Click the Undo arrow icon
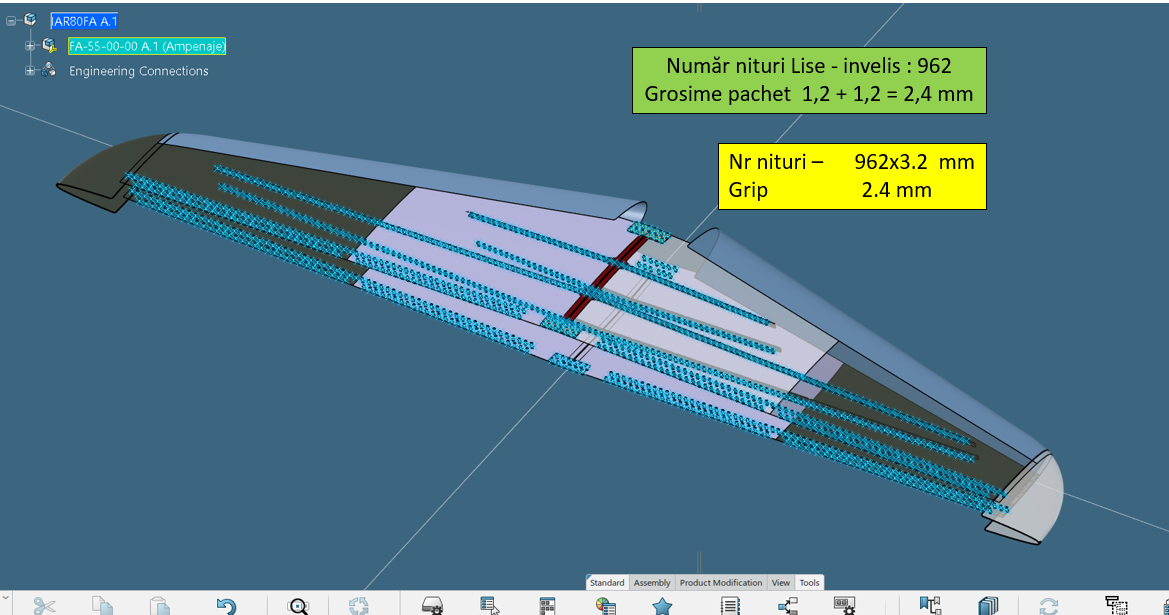Image resolution: width=1169 pixels, height=615 pixels. [x=226, y=605]
